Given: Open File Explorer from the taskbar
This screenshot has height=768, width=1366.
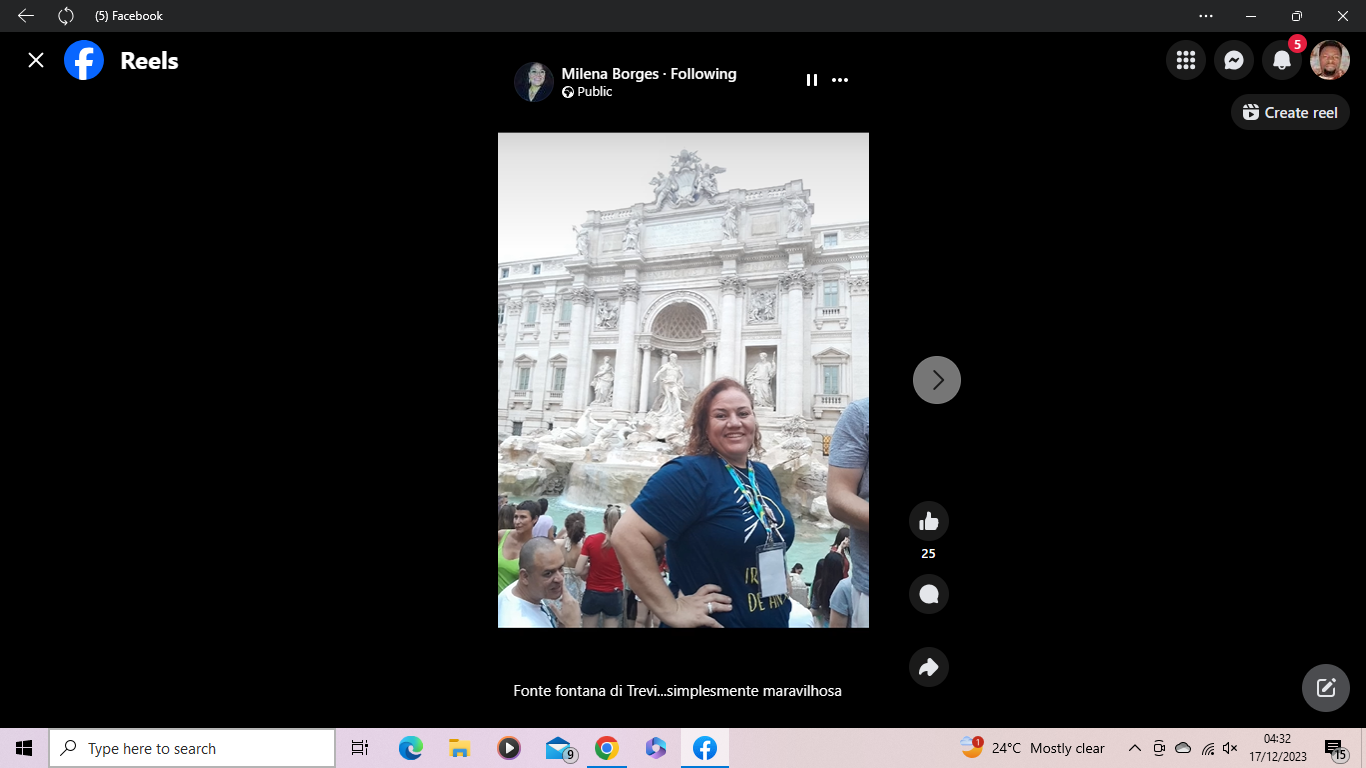Looking at the screenshot, I should pos(460,748).
